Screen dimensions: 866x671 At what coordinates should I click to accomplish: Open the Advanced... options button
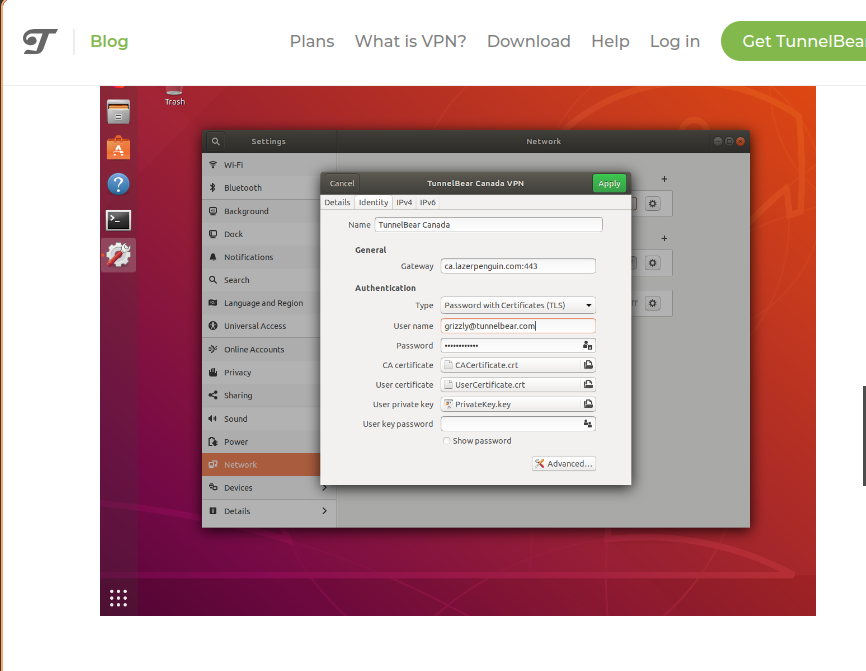(x=564, y=464)
